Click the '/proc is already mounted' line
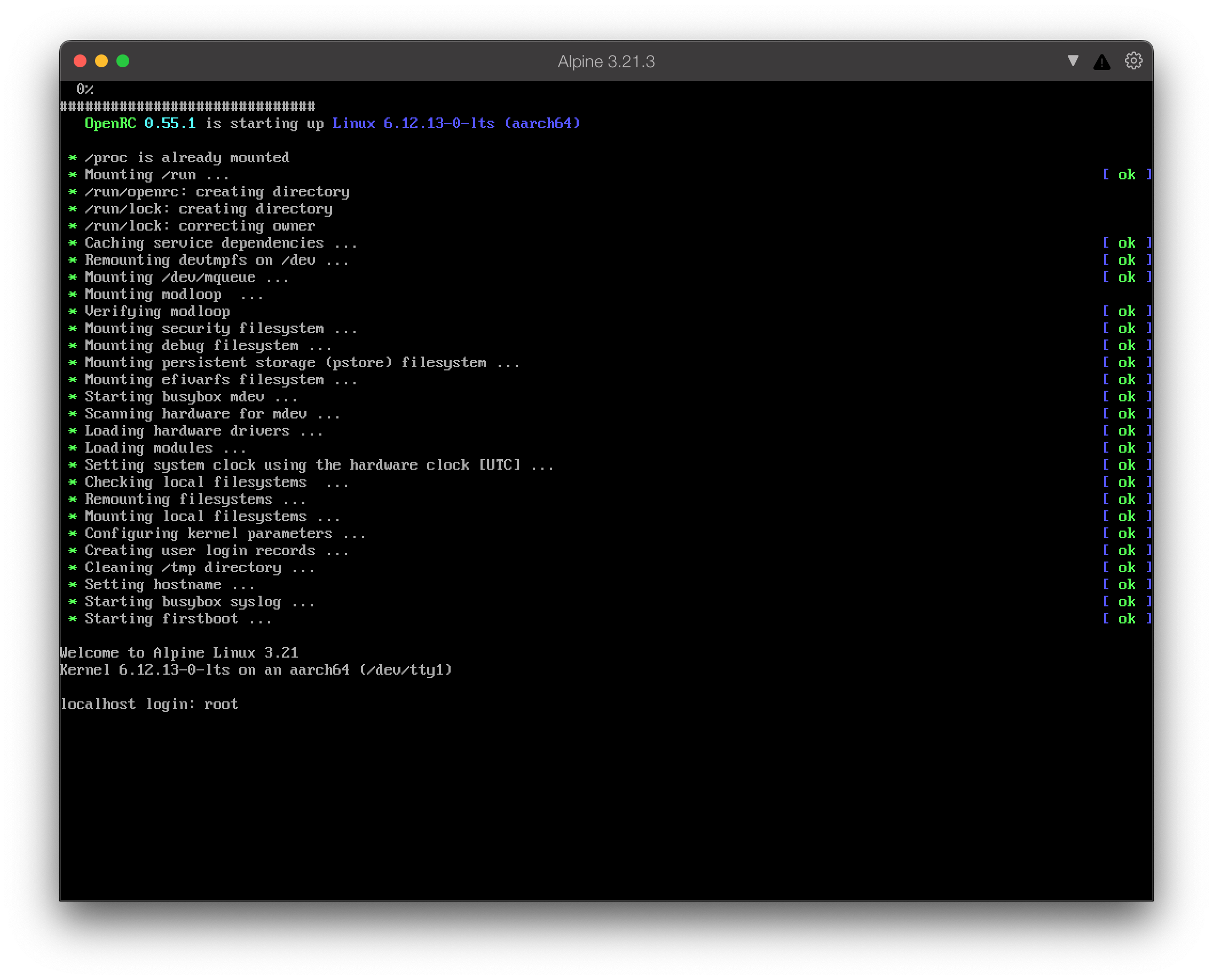Image resolution: width=1213 pixels, height=980 pixels. coord(186,157)
